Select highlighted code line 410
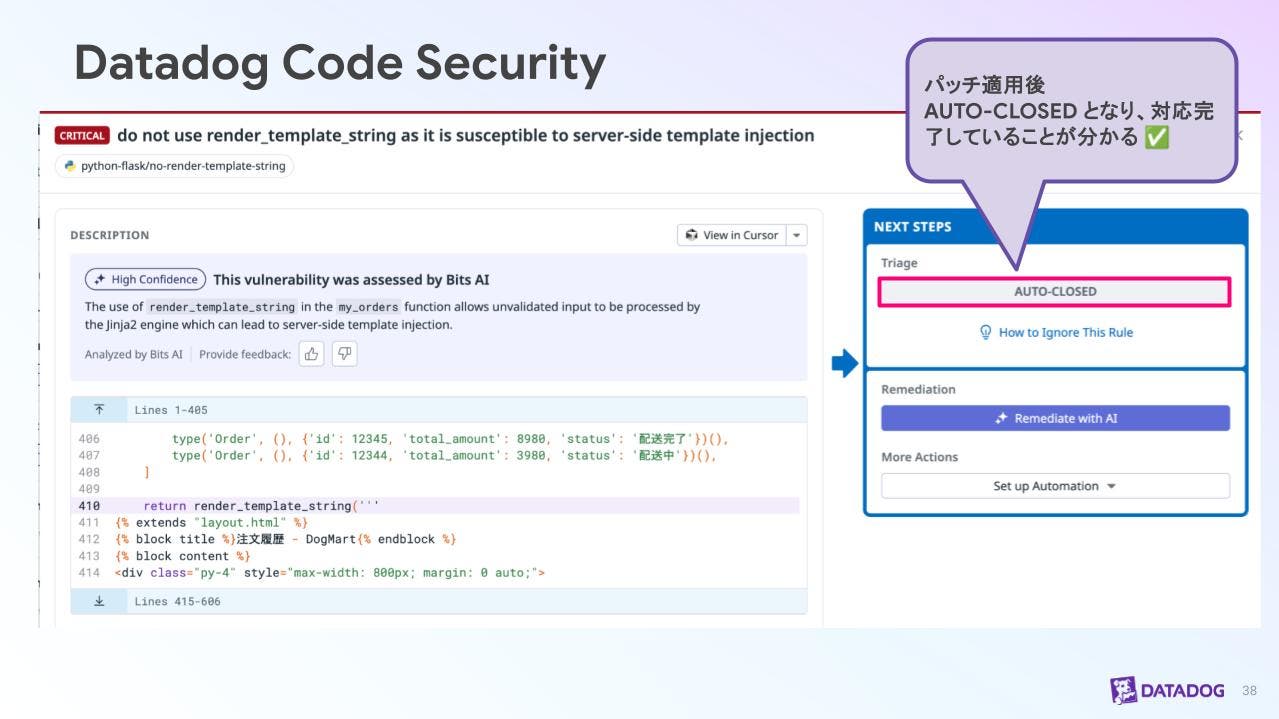The image size is (1279, 719). tap(435, 506)
